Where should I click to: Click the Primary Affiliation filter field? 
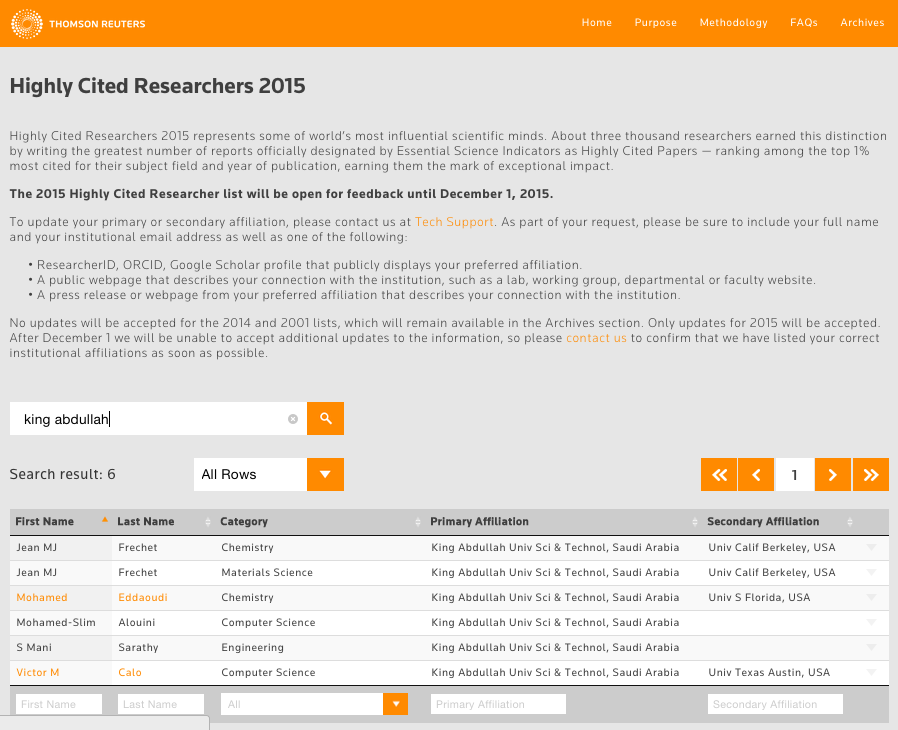(x=498, y=704)
